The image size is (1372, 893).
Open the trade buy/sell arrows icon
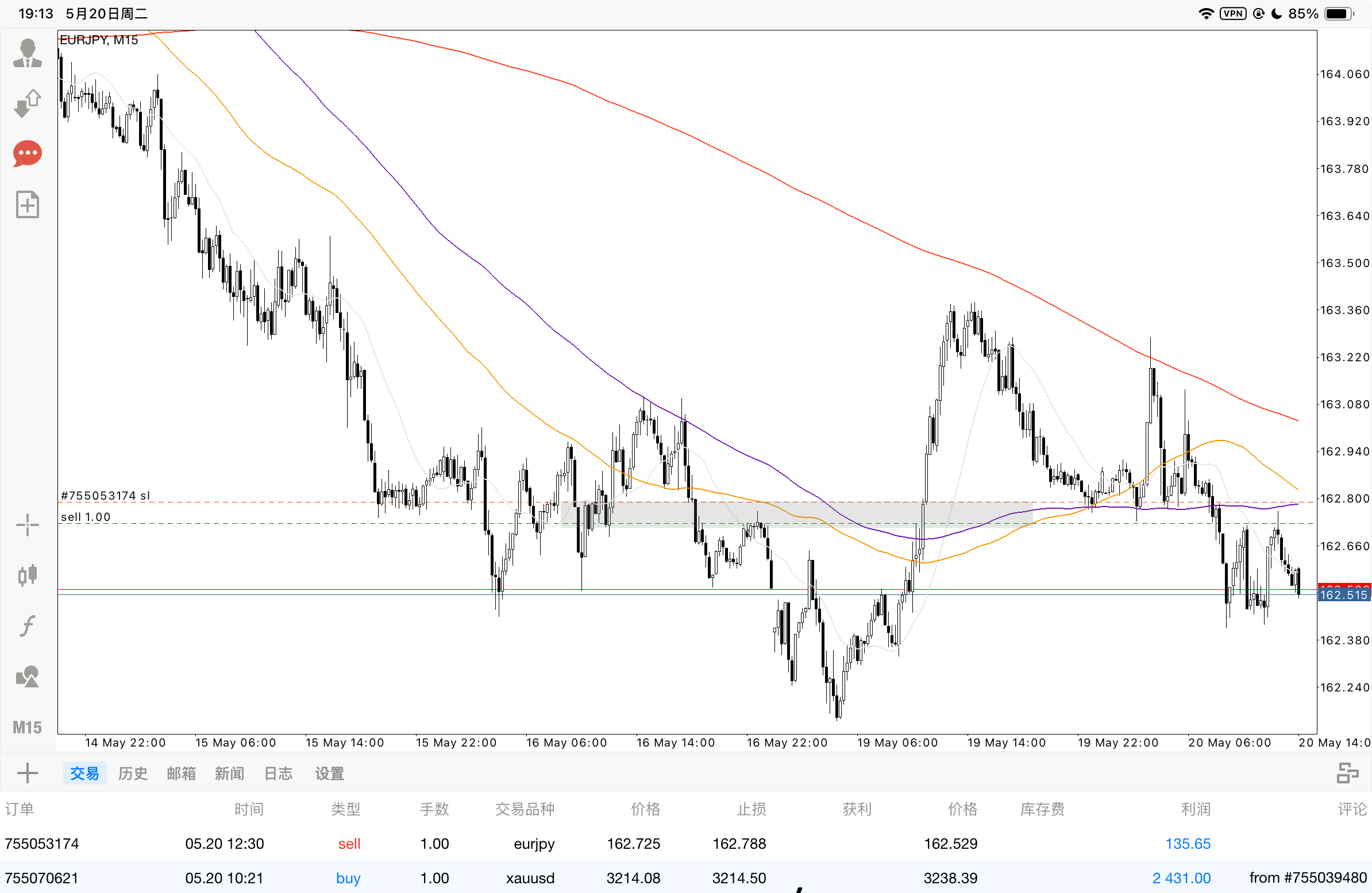pos(27,104)
